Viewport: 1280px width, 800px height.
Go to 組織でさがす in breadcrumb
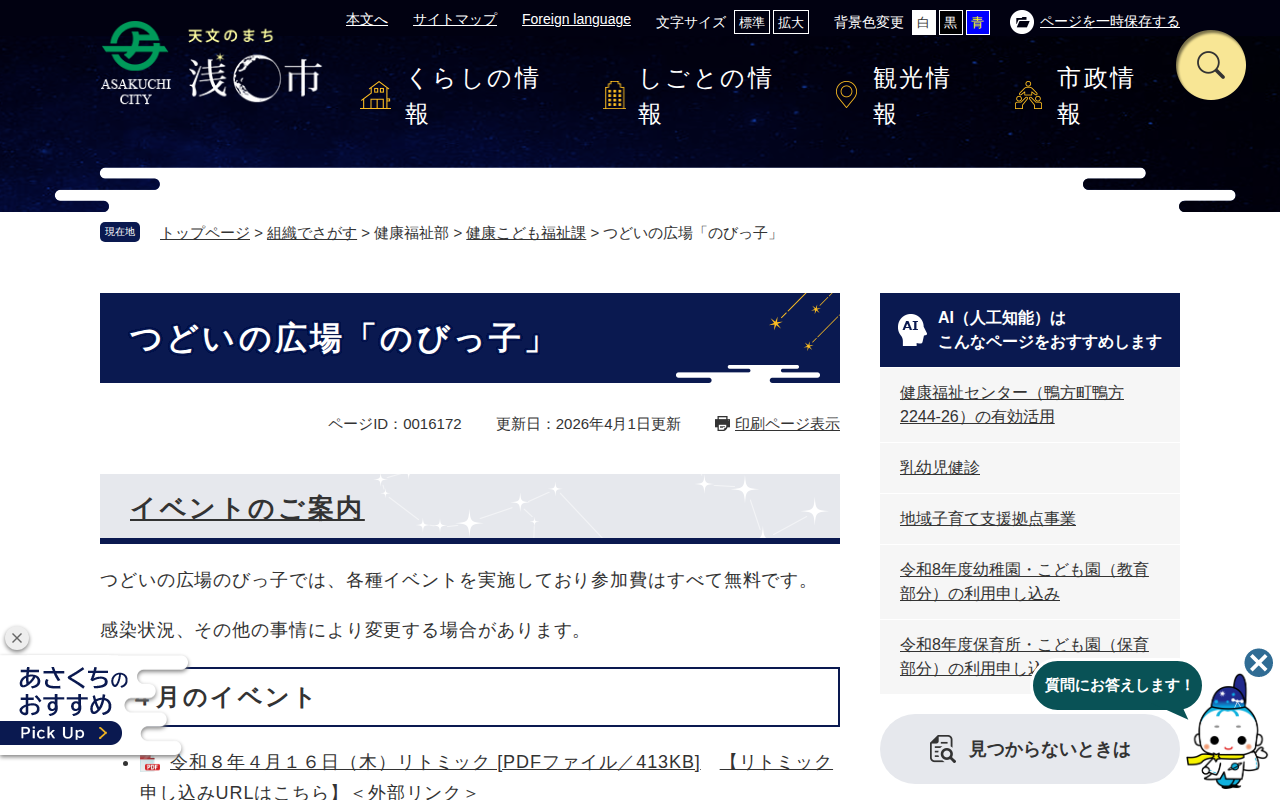pos(312,233)
